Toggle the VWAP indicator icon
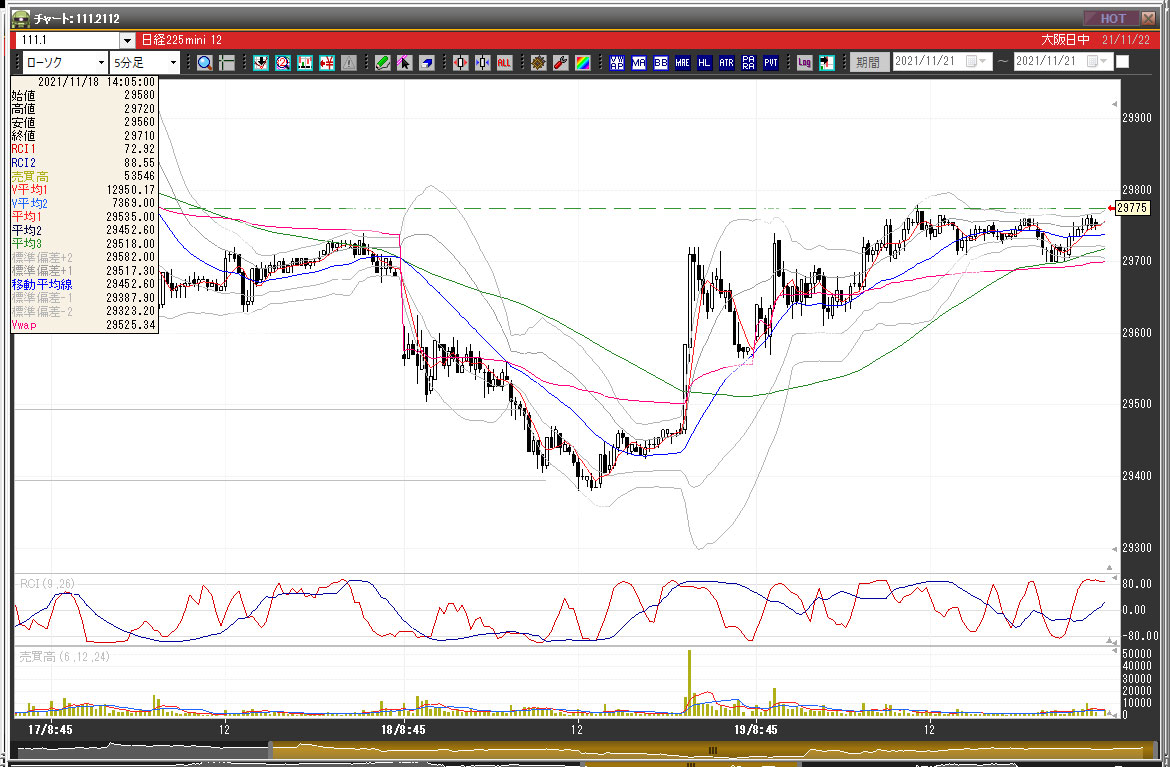 click(616, 63)
